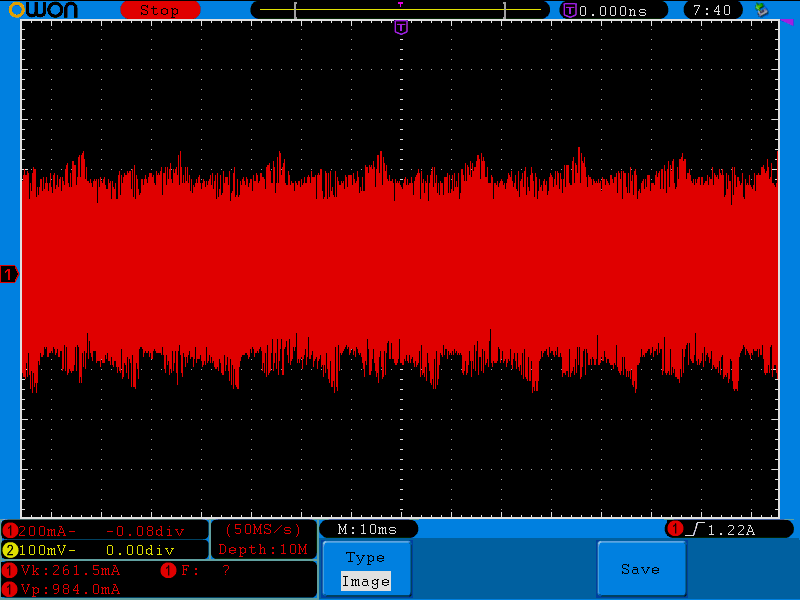Click the red badge beside the F measurement
This screenshot has width=800, height=600.
(x=168, y=570)
